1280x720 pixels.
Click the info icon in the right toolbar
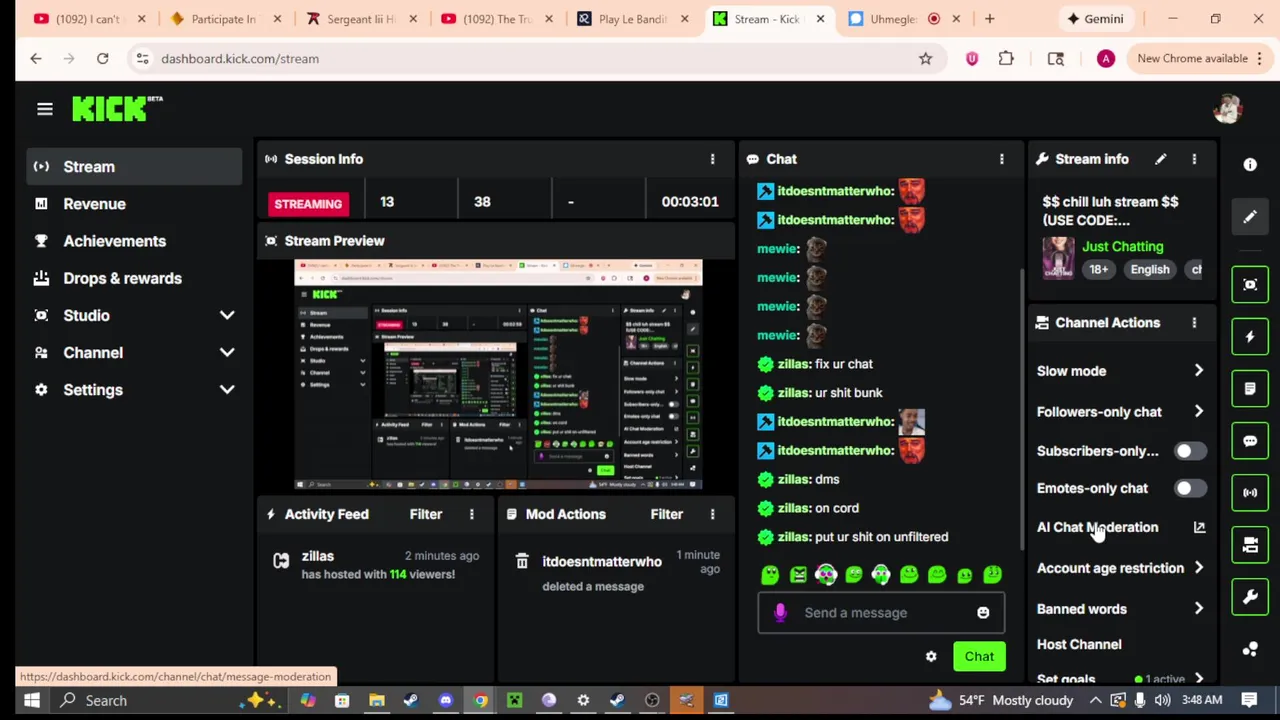click(x=1250, y=164)
